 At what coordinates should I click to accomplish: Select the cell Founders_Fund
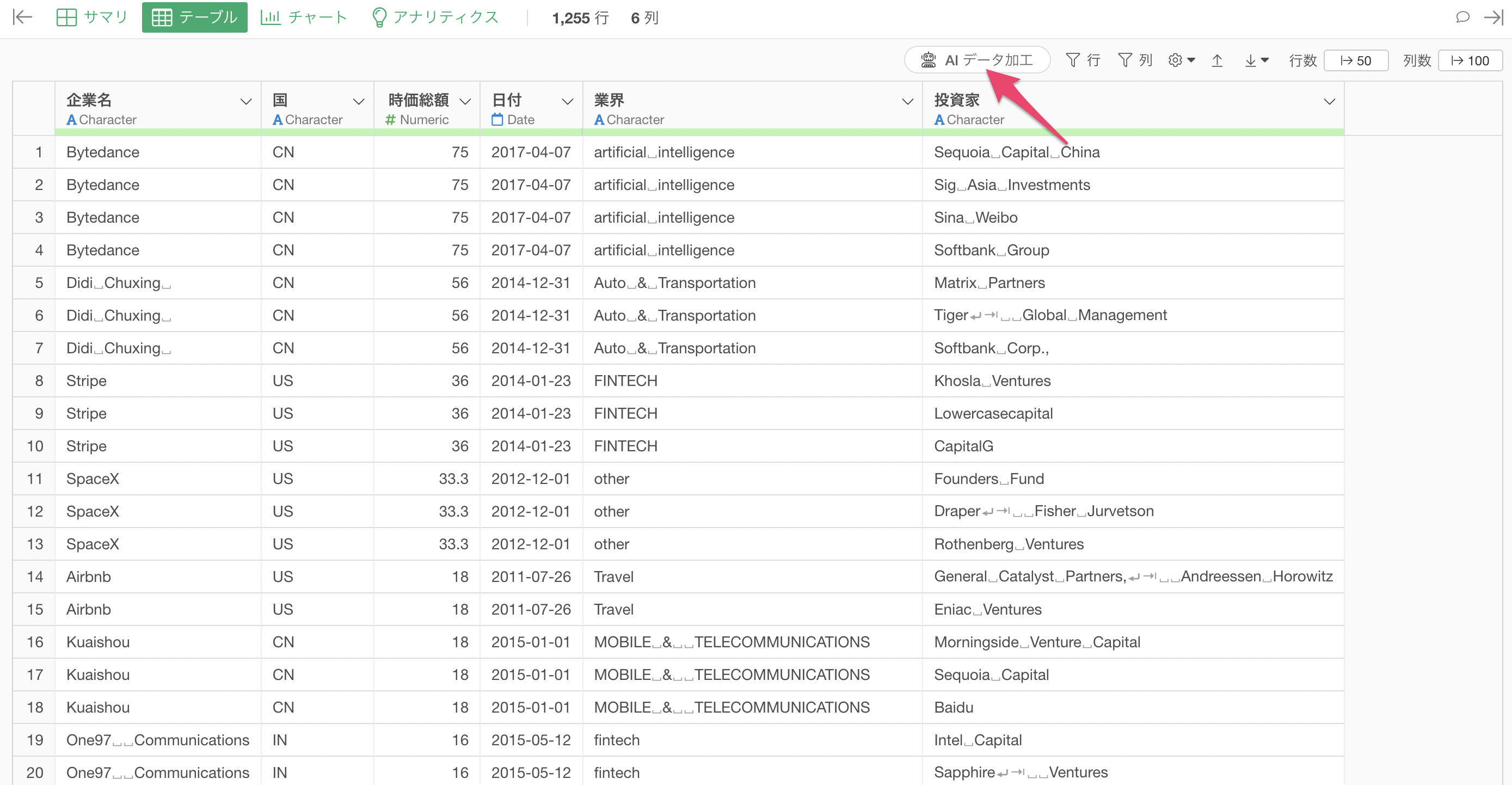click(1133, 479)
